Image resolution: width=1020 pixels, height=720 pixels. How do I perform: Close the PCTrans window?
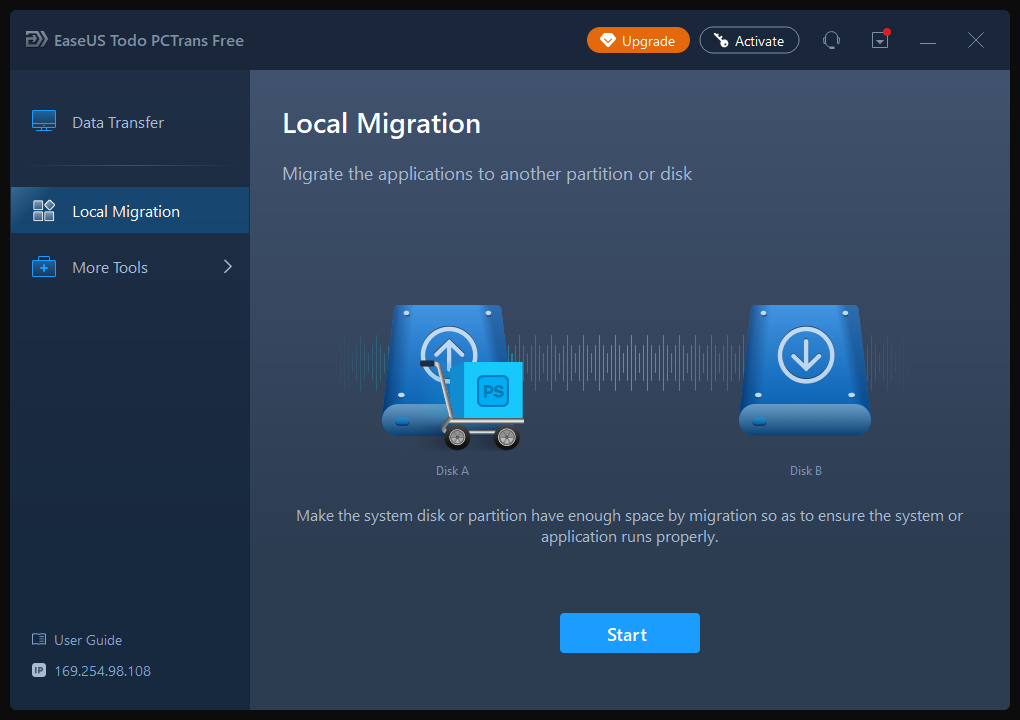click(x=975, y=40)
